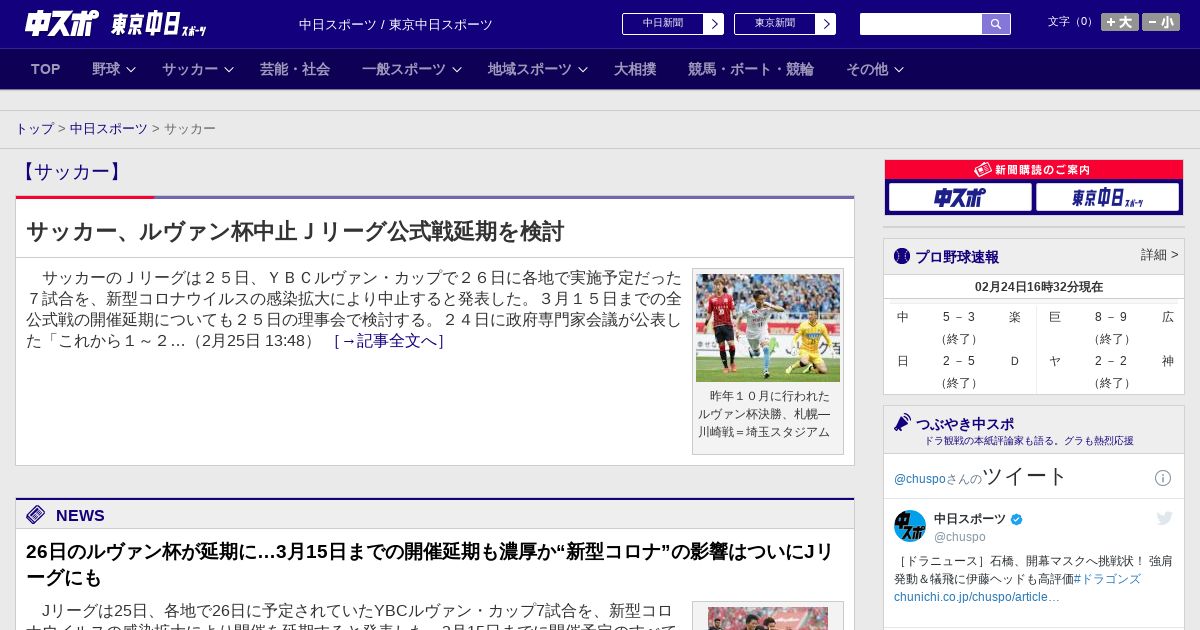1200x630 pixels.
Task: Click ヤ 2-2 神 score cell
Action: click(1110, 371)
